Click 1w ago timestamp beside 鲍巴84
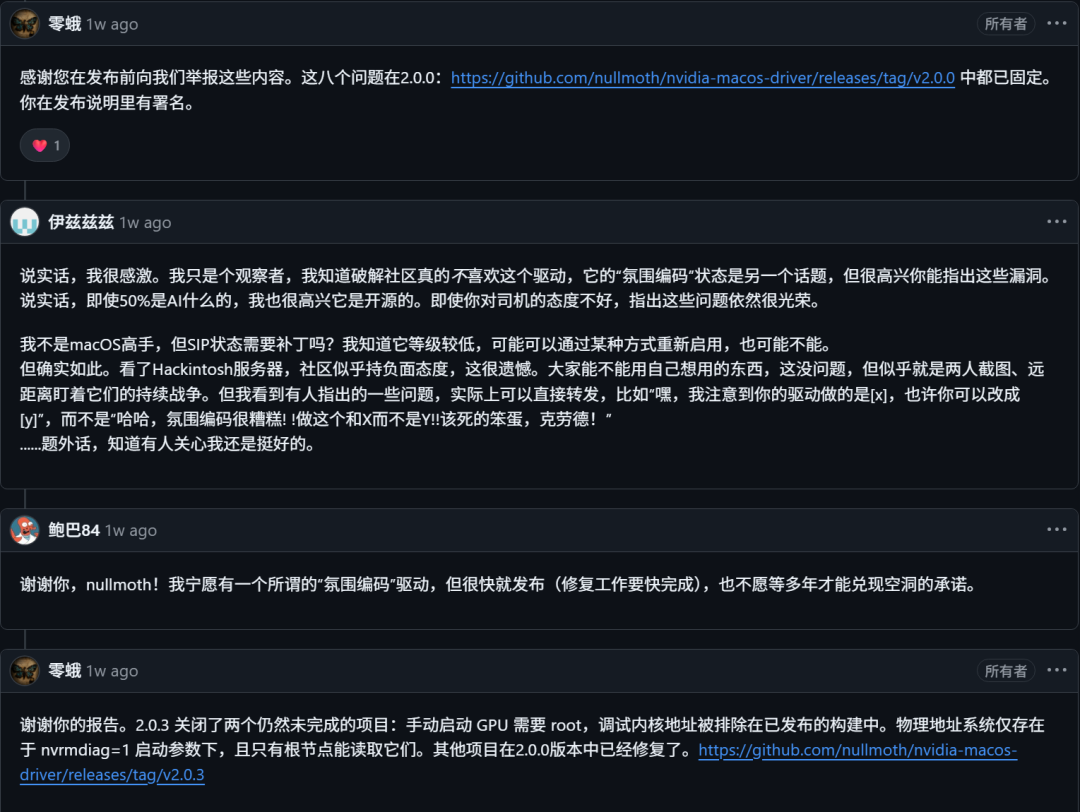The image size is (1080, 812). tap(131, 530)
